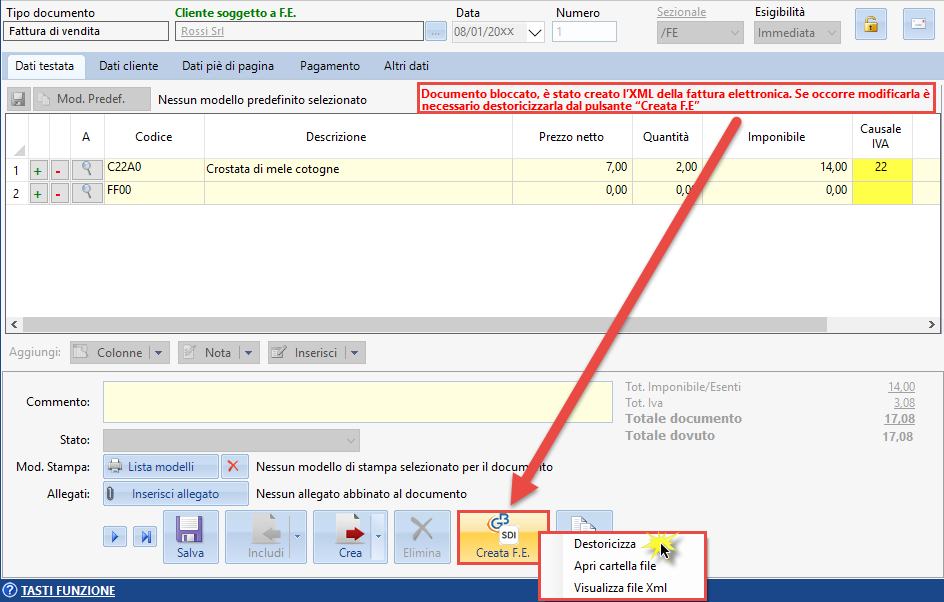Click the magnifier icon on row 2
Image resolution: width=944 pixels, height=602 pixels.
tap(87, 193)
